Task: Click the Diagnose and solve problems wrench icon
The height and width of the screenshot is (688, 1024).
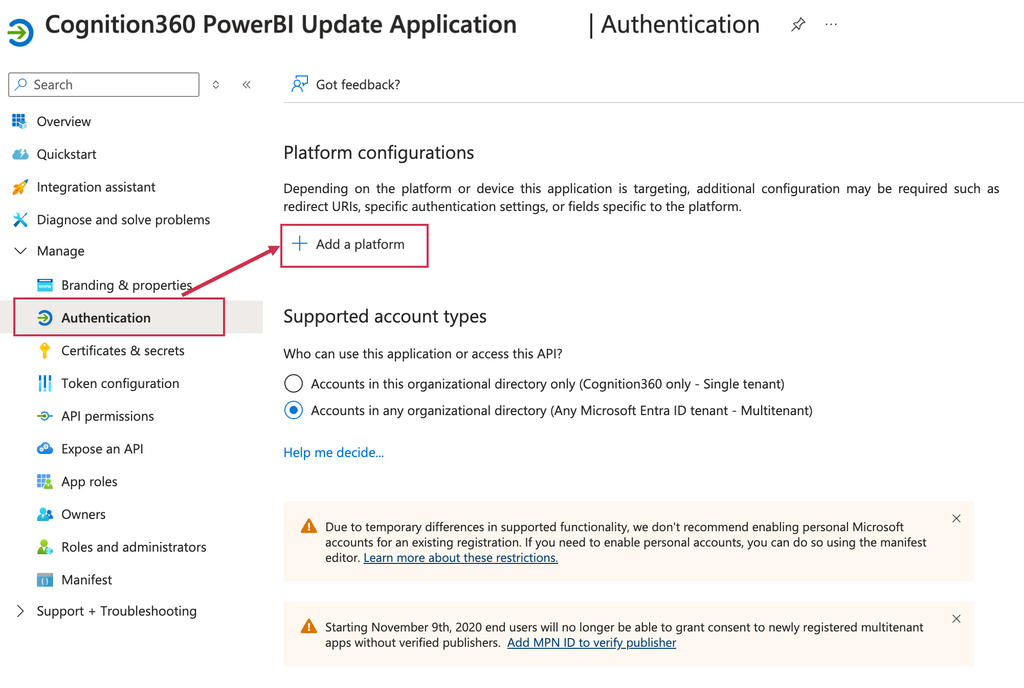Action: [x=20, y=219]
